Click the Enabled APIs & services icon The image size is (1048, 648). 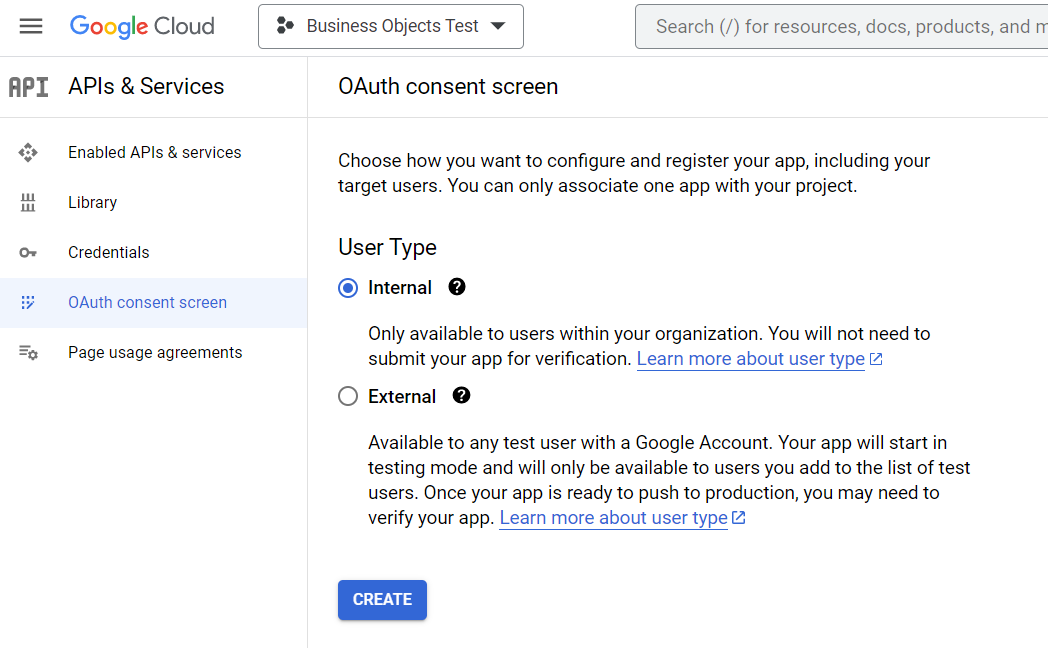tap(28, 153)
